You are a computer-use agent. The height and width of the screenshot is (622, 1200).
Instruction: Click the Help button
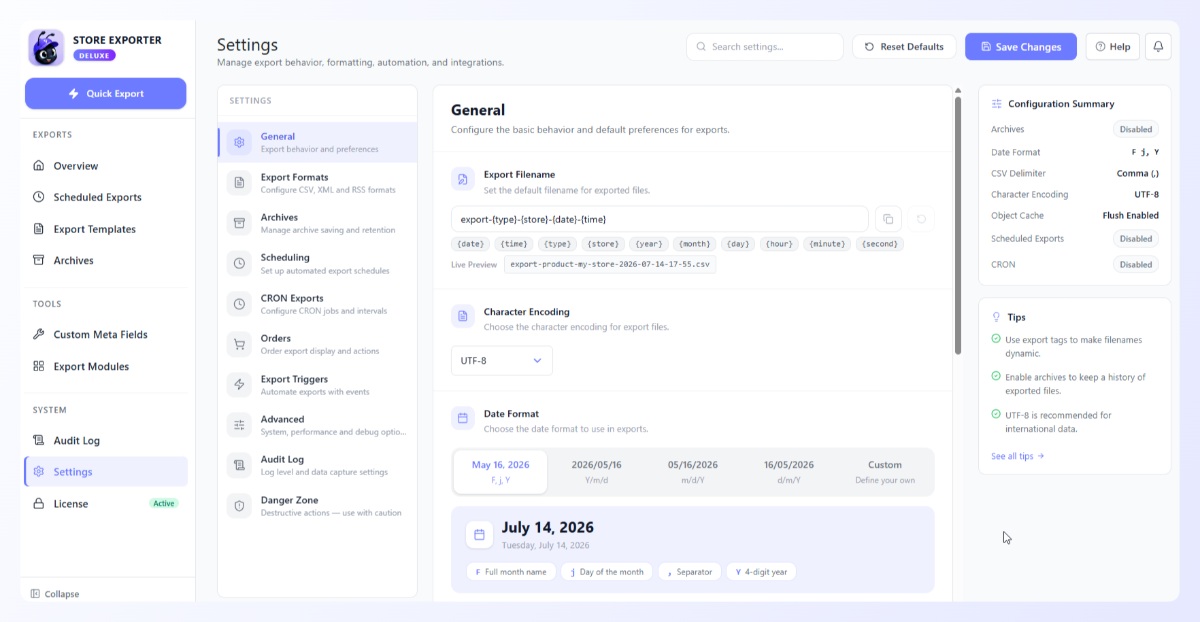coord(1112,47)
